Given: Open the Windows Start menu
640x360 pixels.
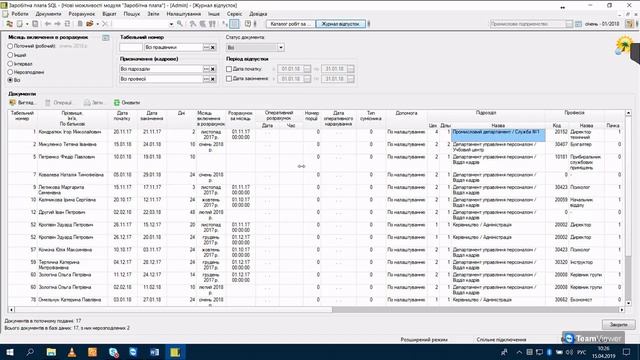Looking at the screenshot, I should coord(10,352).
